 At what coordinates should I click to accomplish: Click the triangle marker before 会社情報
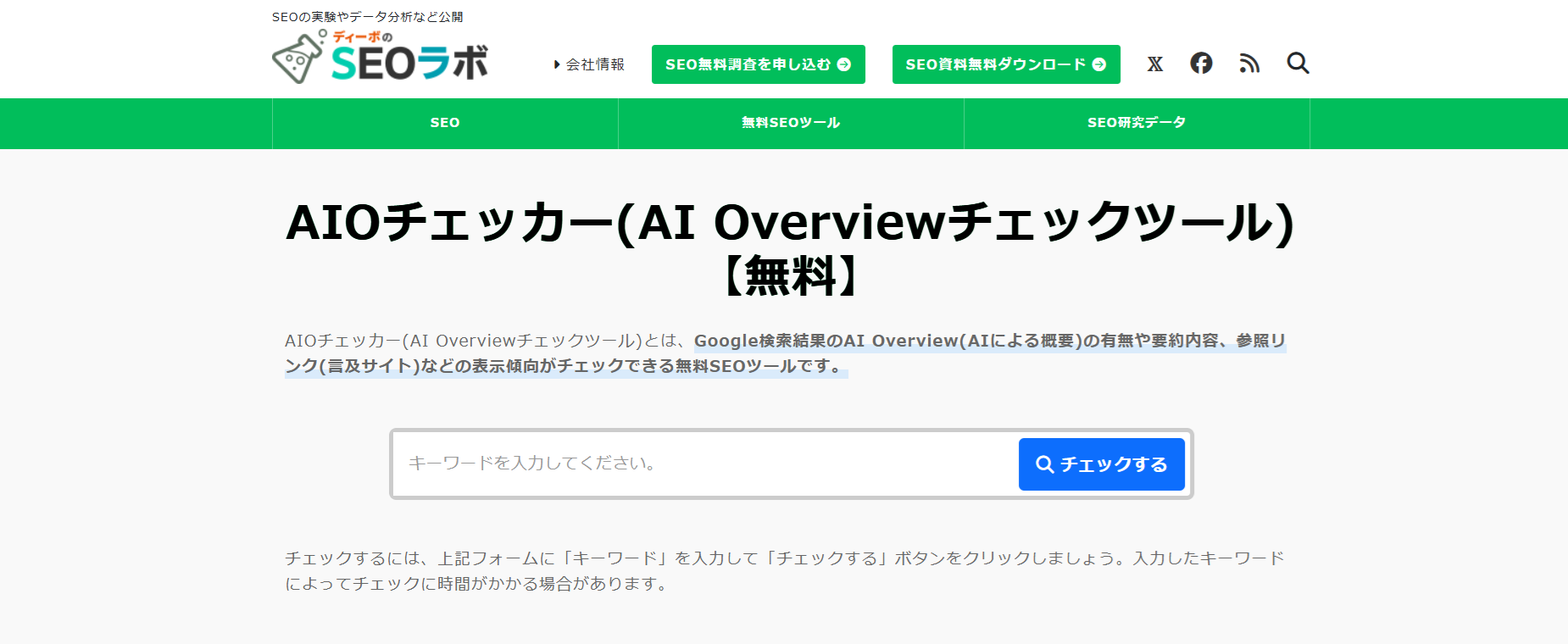(x=557, y=64)
